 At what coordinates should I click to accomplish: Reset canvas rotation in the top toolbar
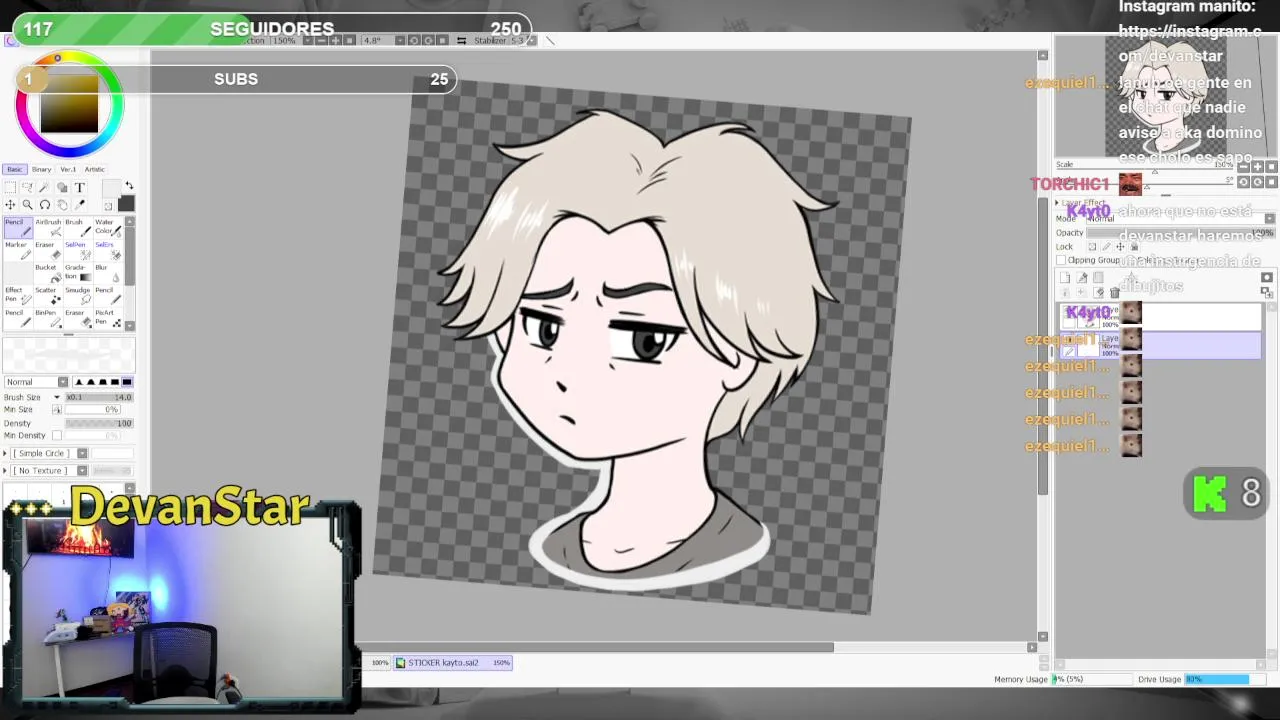[442, 40]
